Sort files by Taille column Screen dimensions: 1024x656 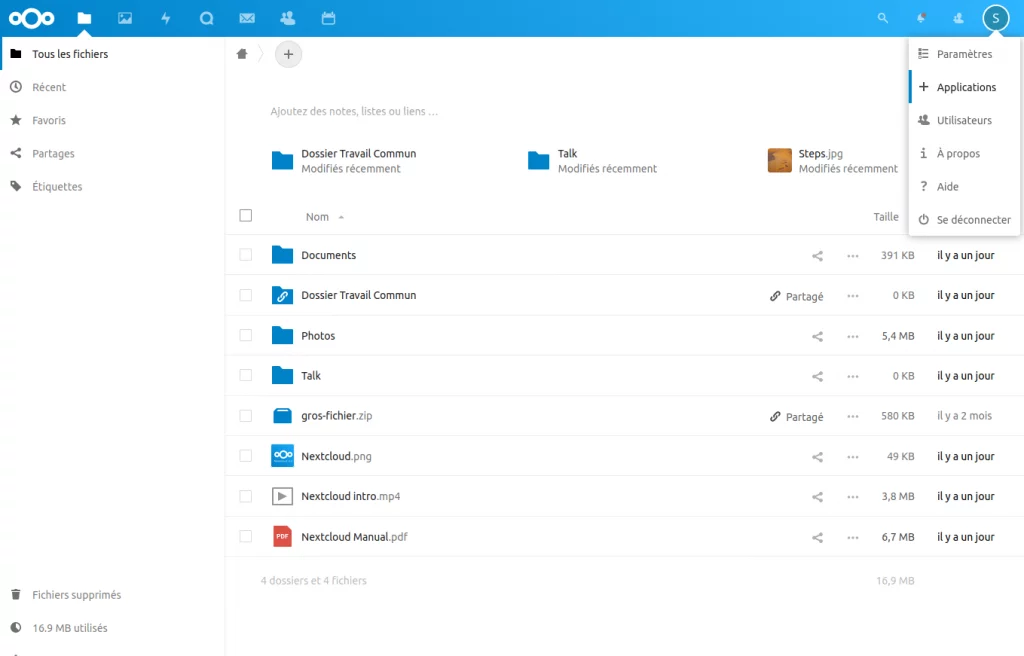(x=886, y=217)
